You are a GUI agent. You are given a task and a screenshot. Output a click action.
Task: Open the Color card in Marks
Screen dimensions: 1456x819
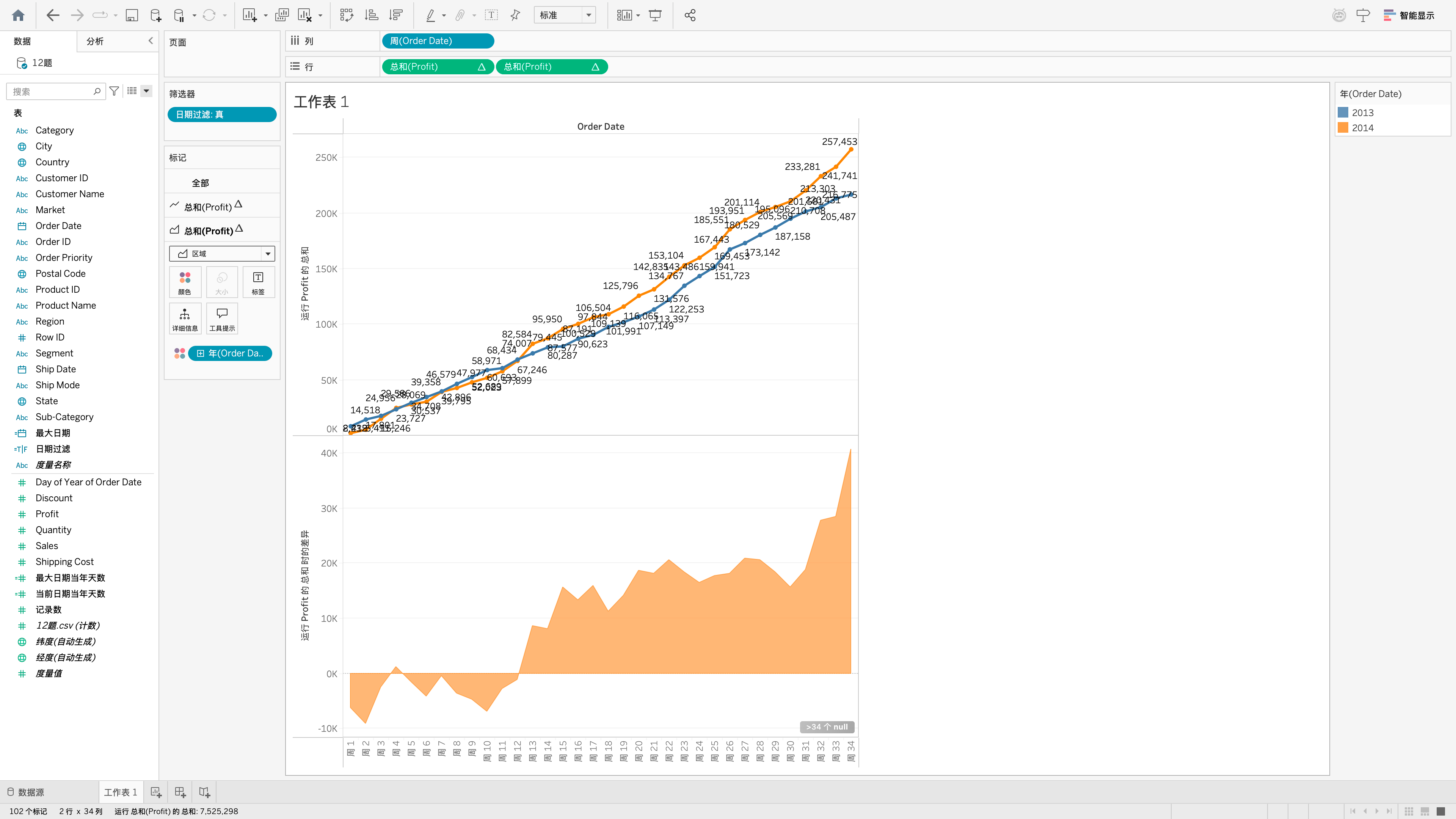click(x=185, y=282)
